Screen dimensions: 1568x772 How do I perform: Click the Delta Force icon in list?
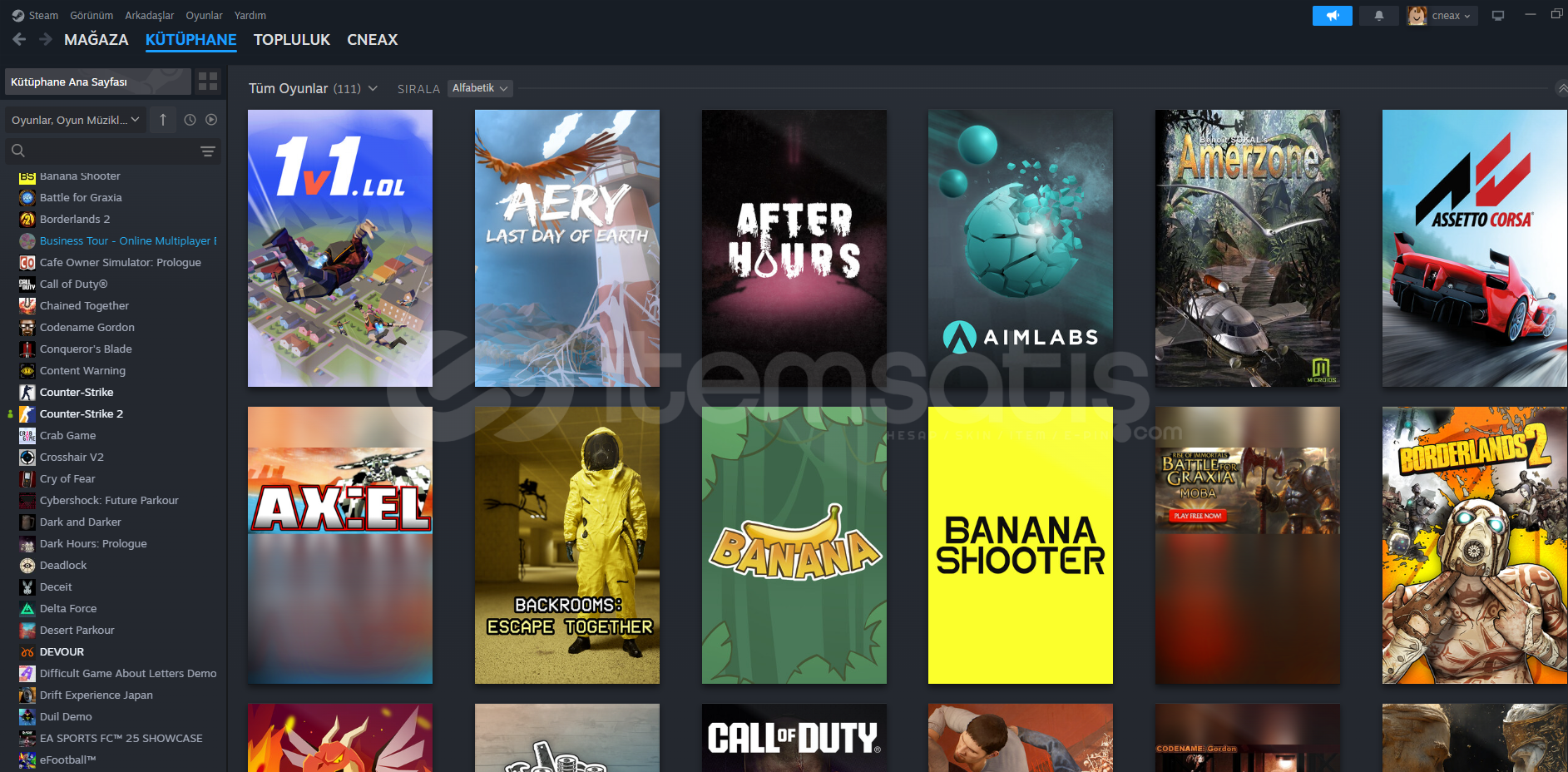[27, 608]
